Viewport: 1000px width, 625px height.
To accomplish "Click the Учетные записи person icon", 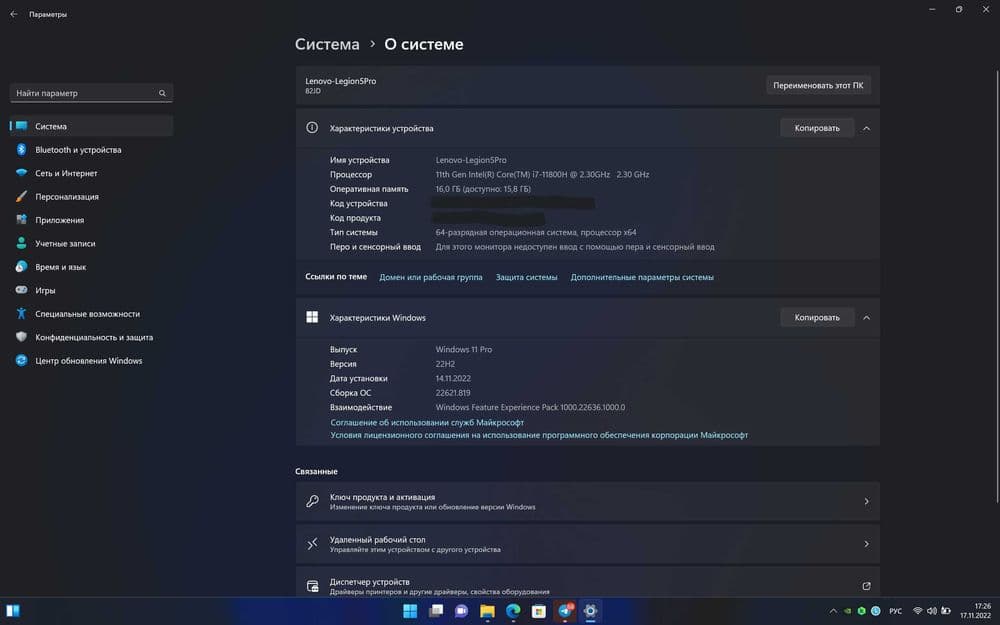I will (x=21, y=243).
